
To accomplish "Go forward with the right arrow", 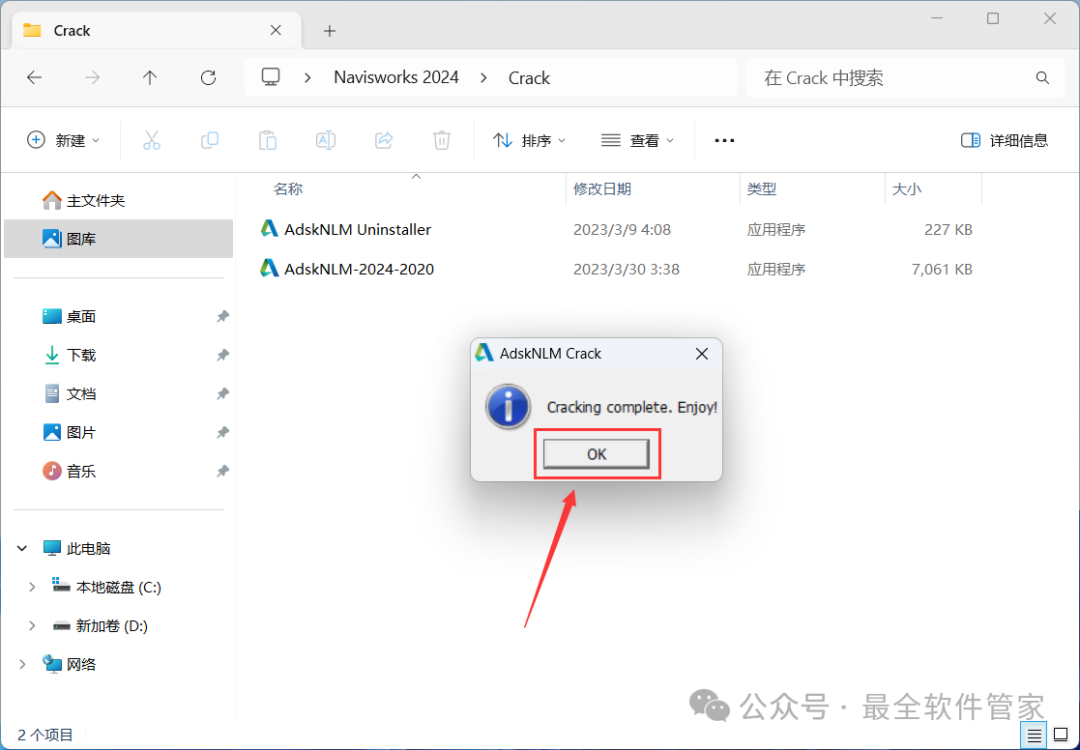I will [92, 78].
